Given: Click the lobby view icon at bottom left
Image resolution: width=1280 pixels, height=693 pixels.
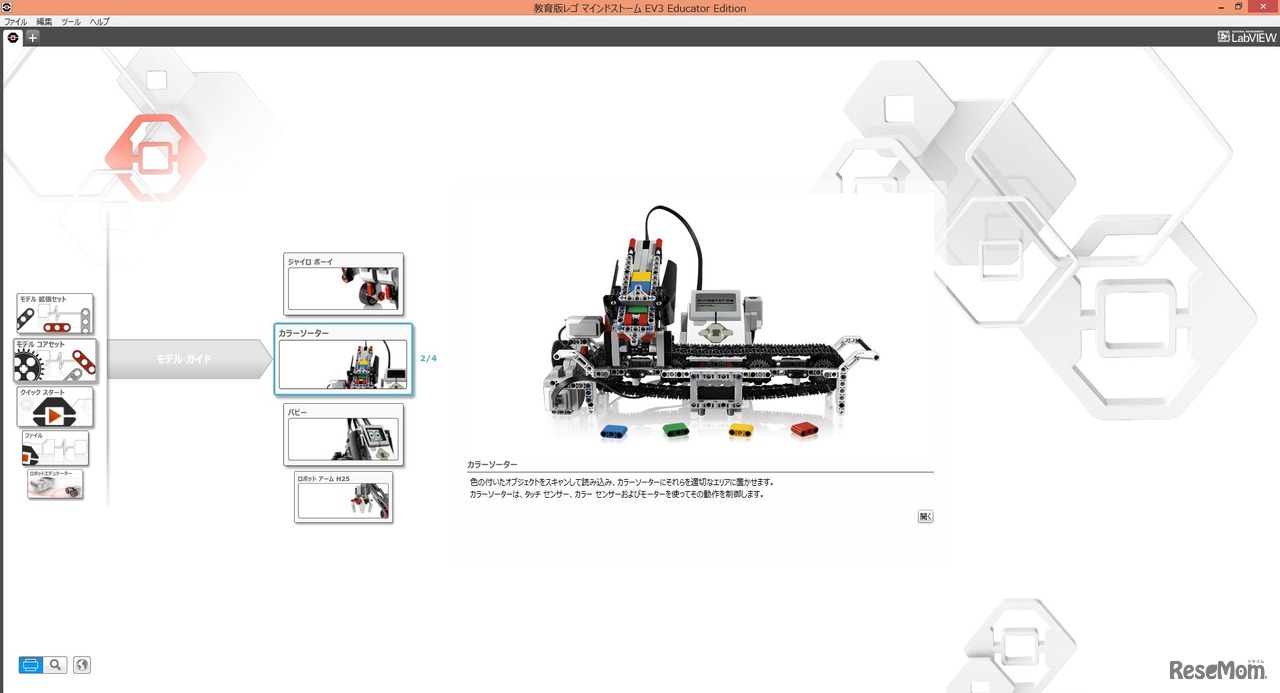Looking at the screenshot, I should (x=31, y=665).
